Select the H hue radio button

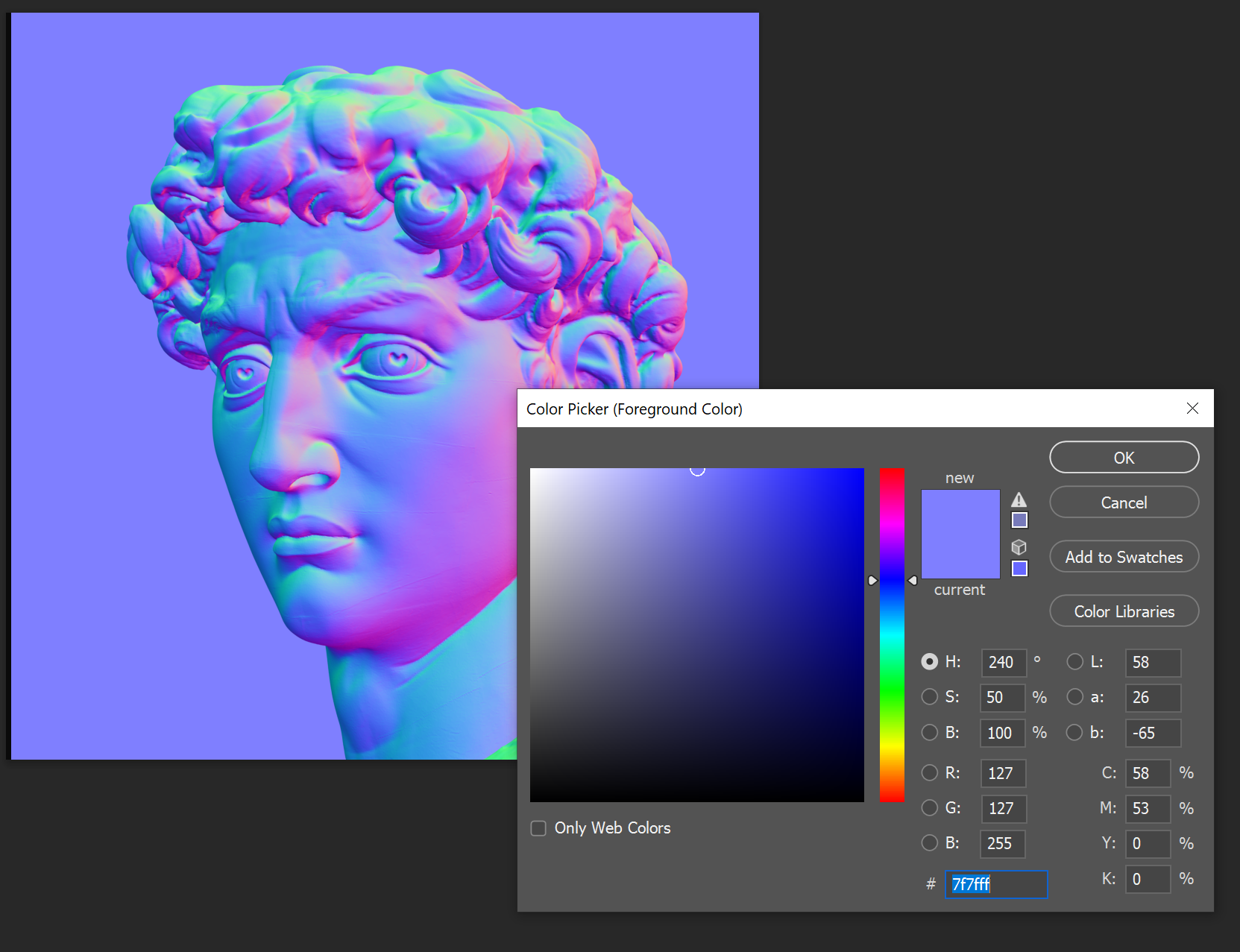coord(930,661)
